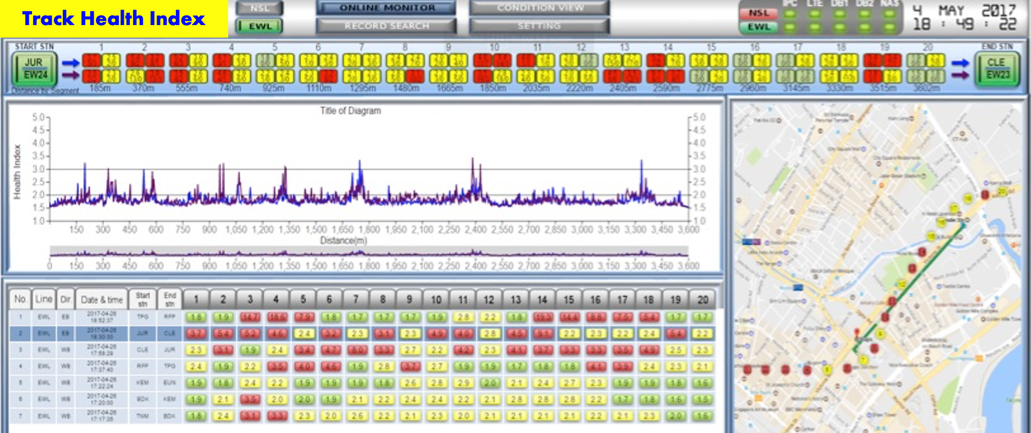1031x433 pixels.
Task: Click the DB2 status light in EWL row
Action: coord(865,28)
